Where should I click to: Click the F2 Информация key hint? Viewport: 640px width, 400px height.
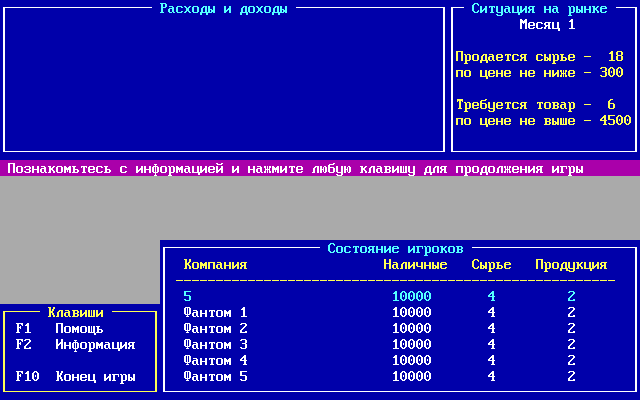pos(76,344)
